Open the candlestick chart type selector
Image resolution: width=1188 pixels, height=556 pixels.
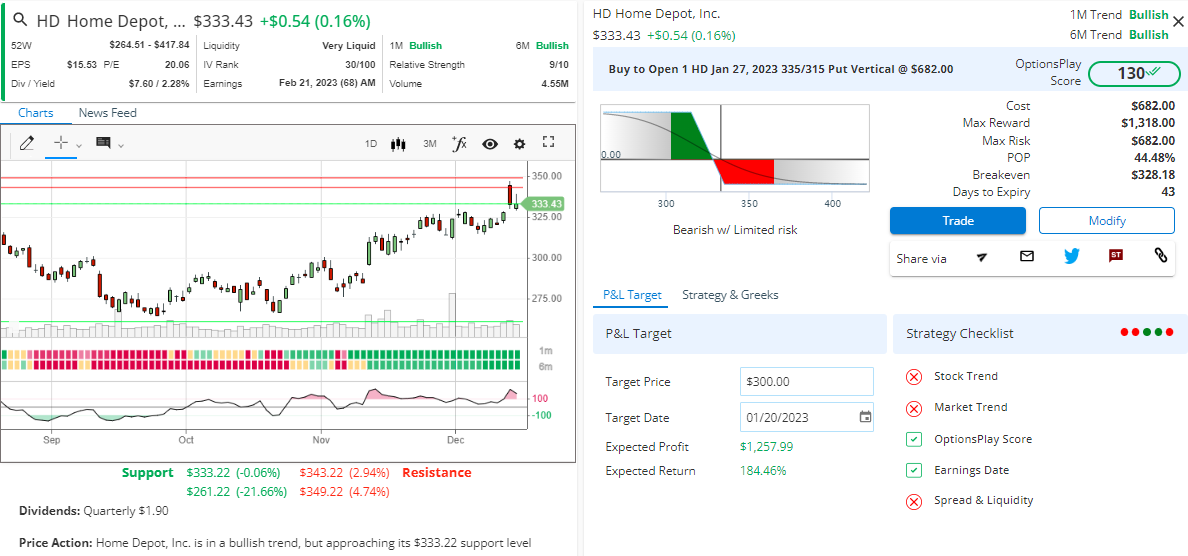[399, 143]
